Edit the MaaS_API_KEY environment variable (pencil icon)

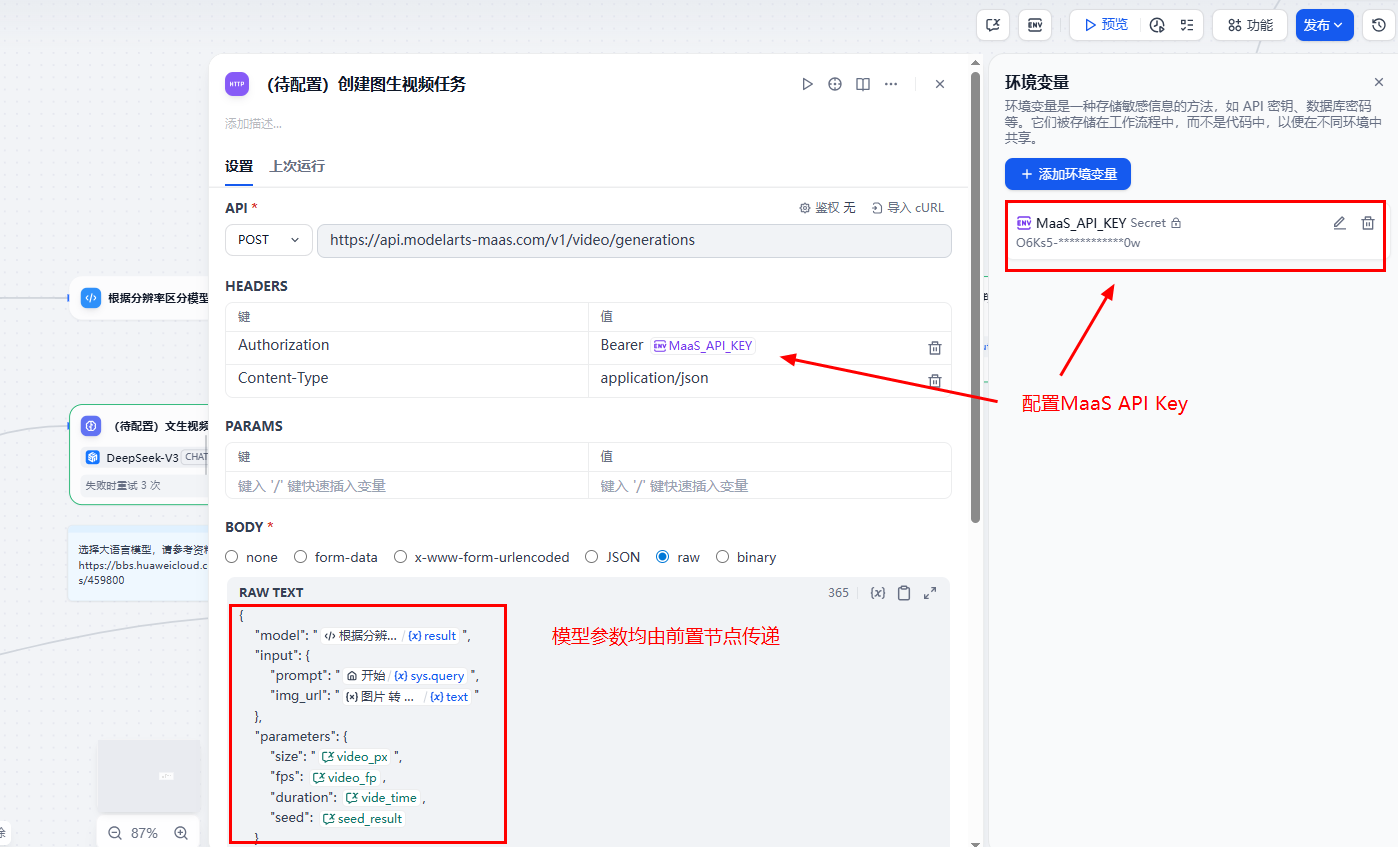tap(1339, 223)
